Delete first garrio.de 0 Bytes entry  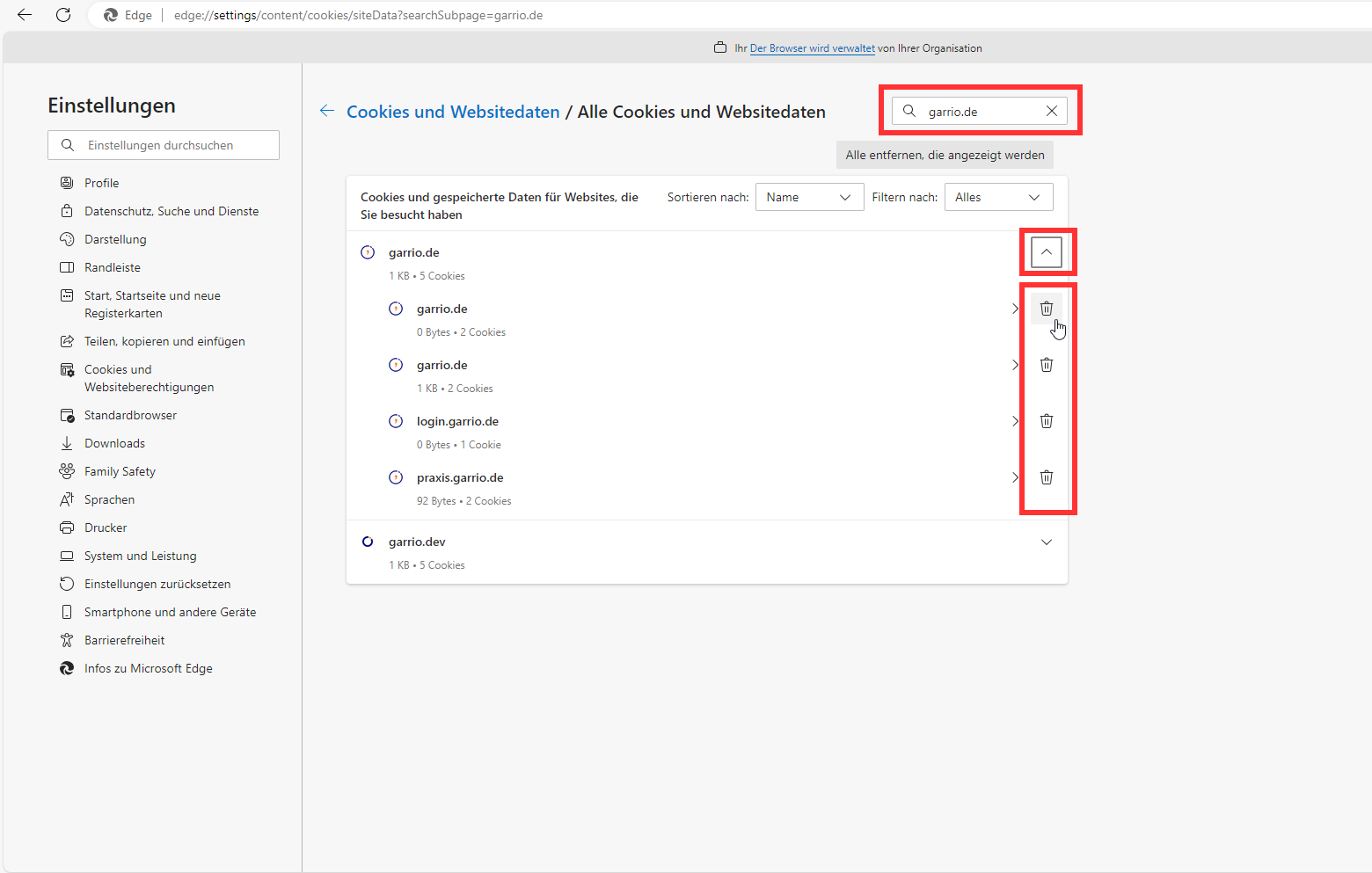[1047, 309]
